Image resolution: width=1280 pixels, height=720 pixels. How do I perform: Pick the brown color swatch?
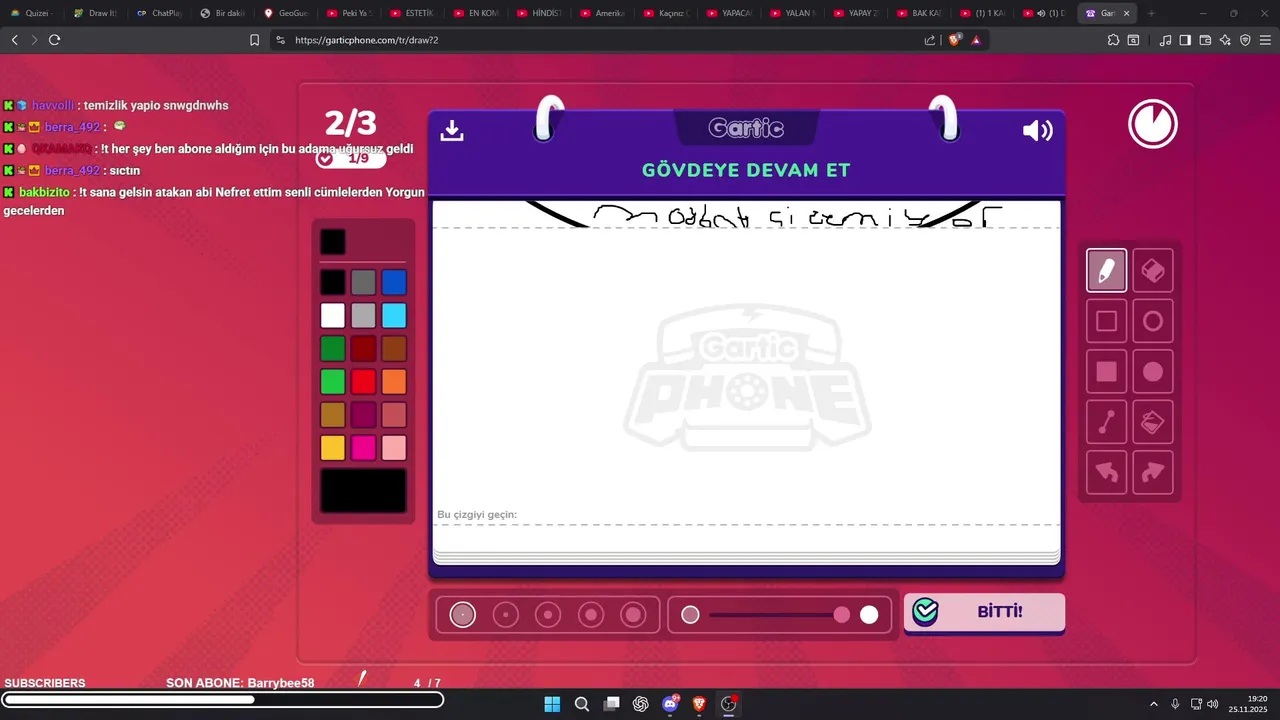click(x=394, y=349)
